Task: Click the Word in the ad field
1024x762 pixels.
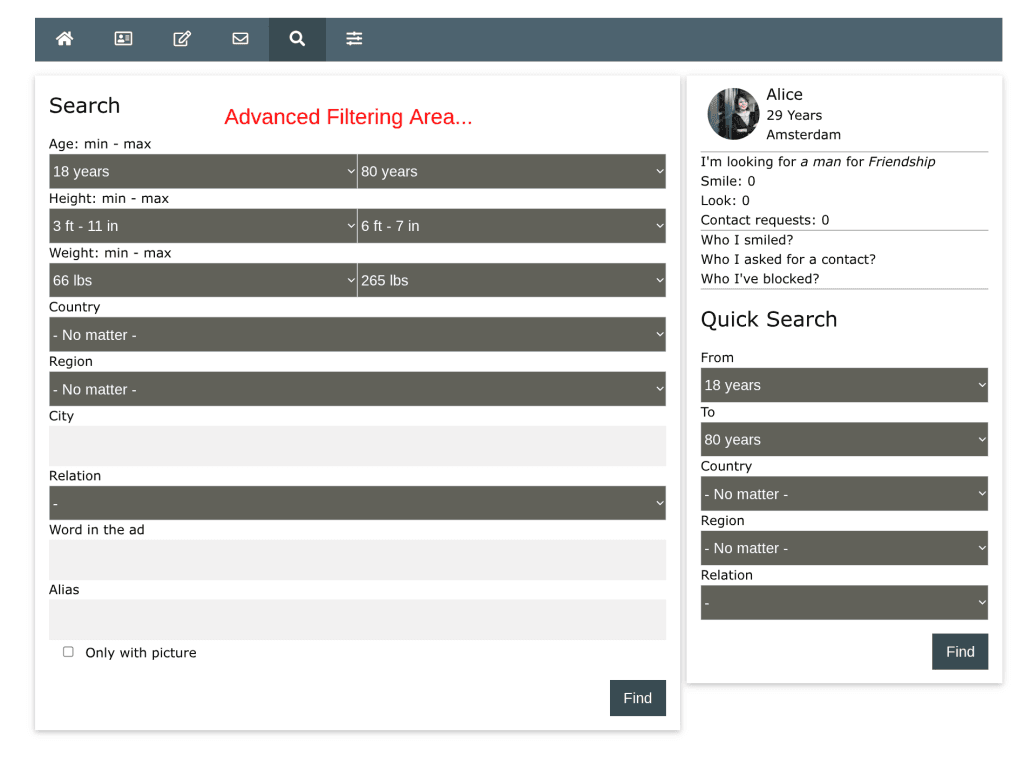Action: pyautogui.click(x=357, y=560)
